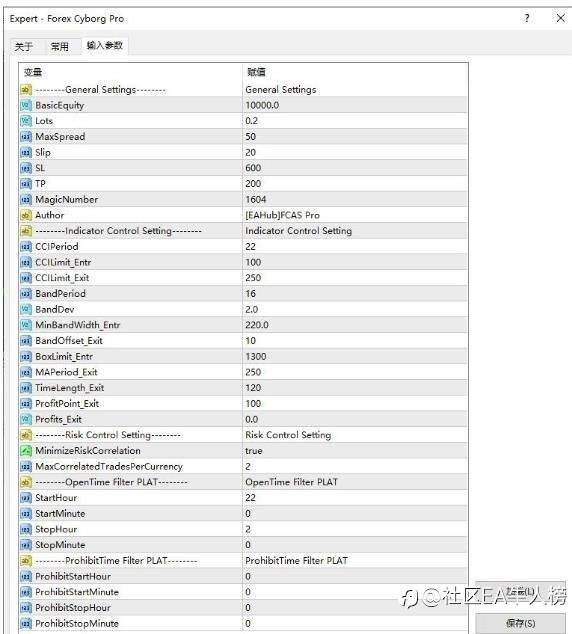572x634 pixels.
Task: Click the icon beside BasicEquity variable
Action: 26,106
